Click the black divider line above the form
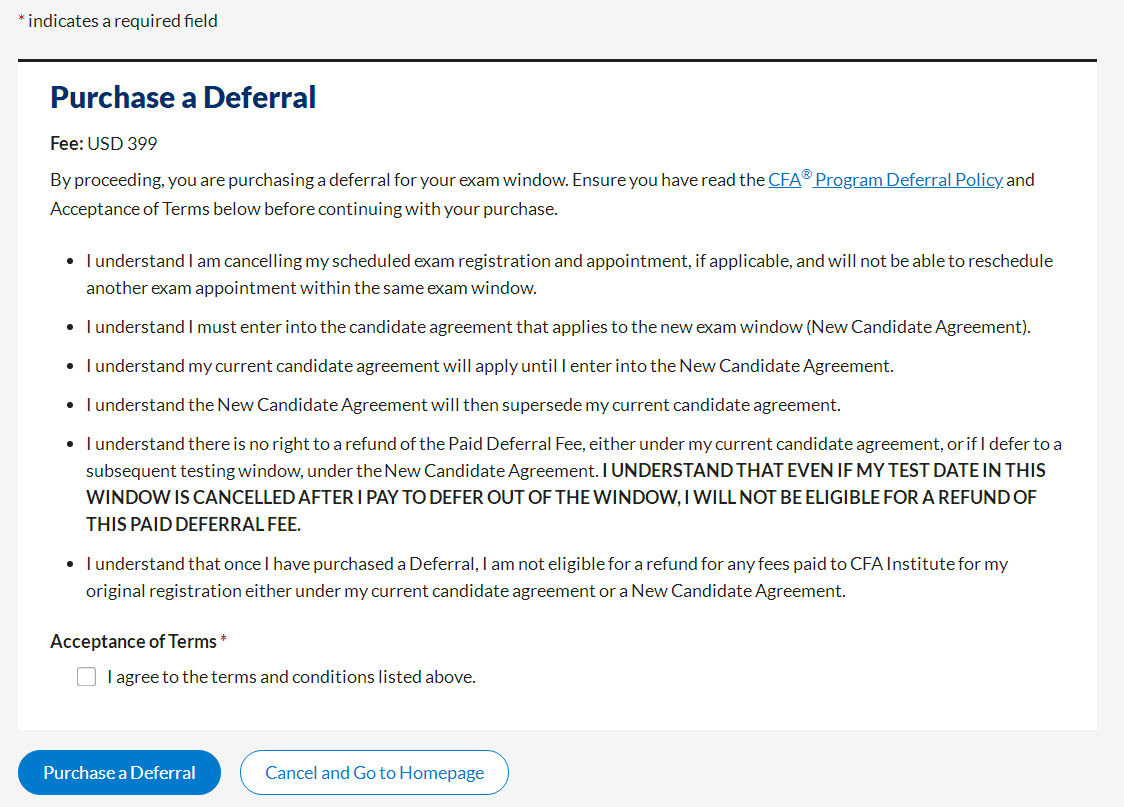The width and height of the screenshot is (1124, 807). coord(557,60)
